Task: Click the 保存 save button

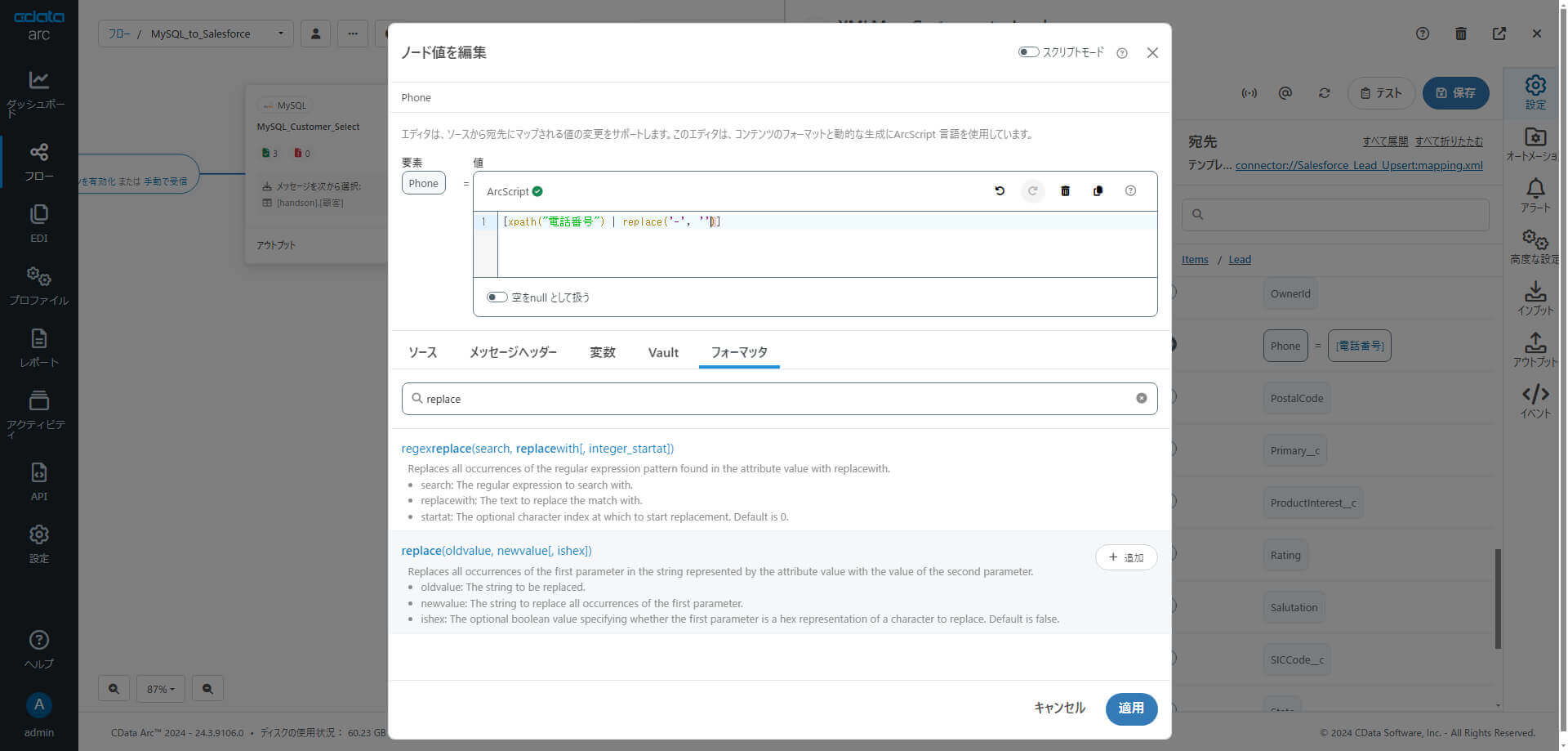Action: click(1455, 93)
